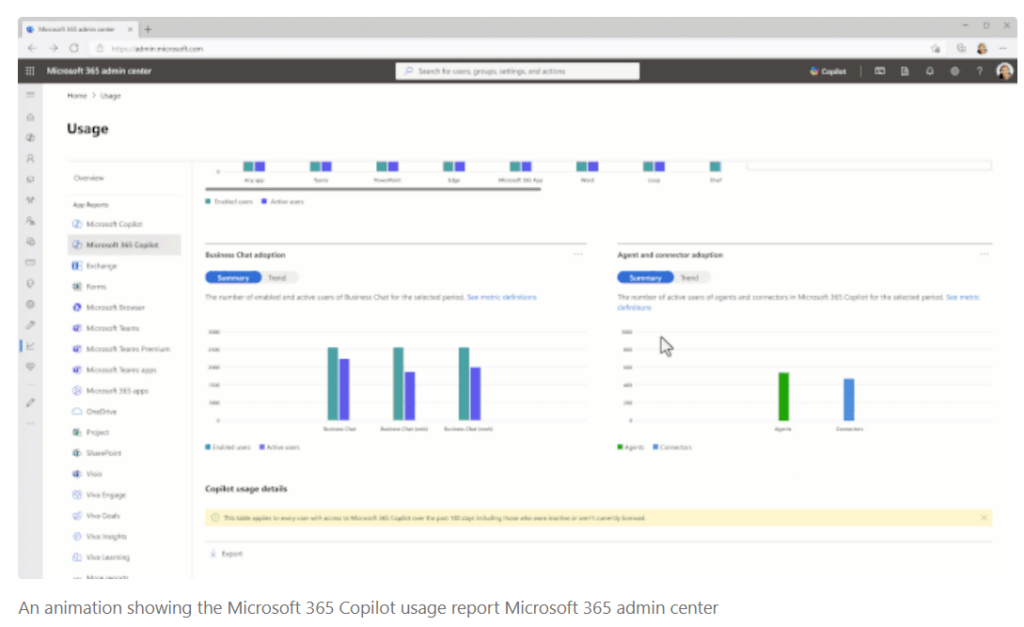
Task: Open metric definitions link for Business Chat
Action: coord(502,297)
